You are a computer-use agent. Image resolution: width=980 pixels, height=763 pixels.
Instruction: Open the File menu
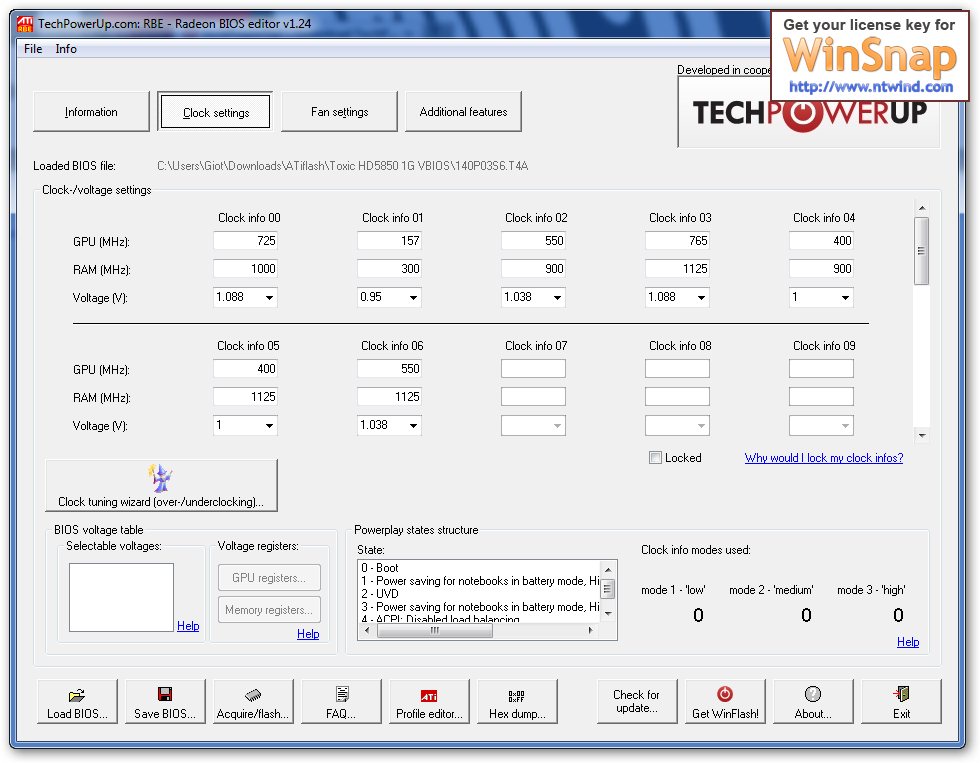(33, 49)
